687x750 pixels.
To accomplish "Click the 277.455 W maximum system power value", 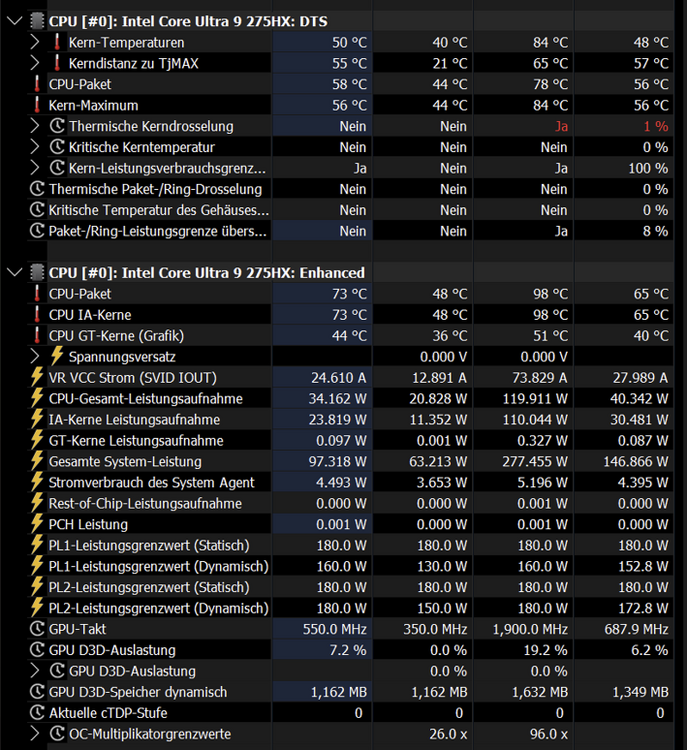I will pos(531,462).
